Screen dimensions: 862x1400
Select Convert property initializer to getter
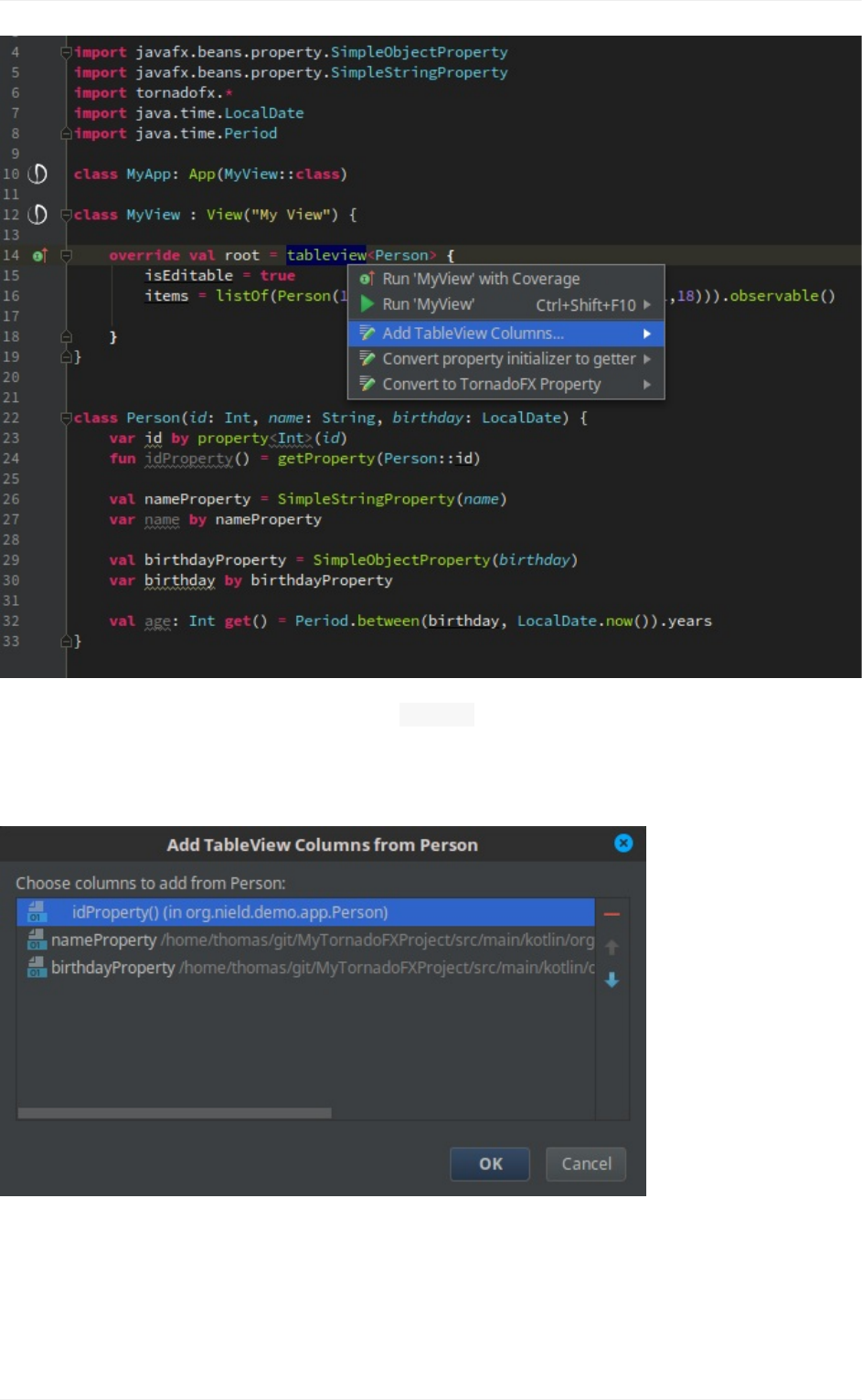[x=505, y=358]
